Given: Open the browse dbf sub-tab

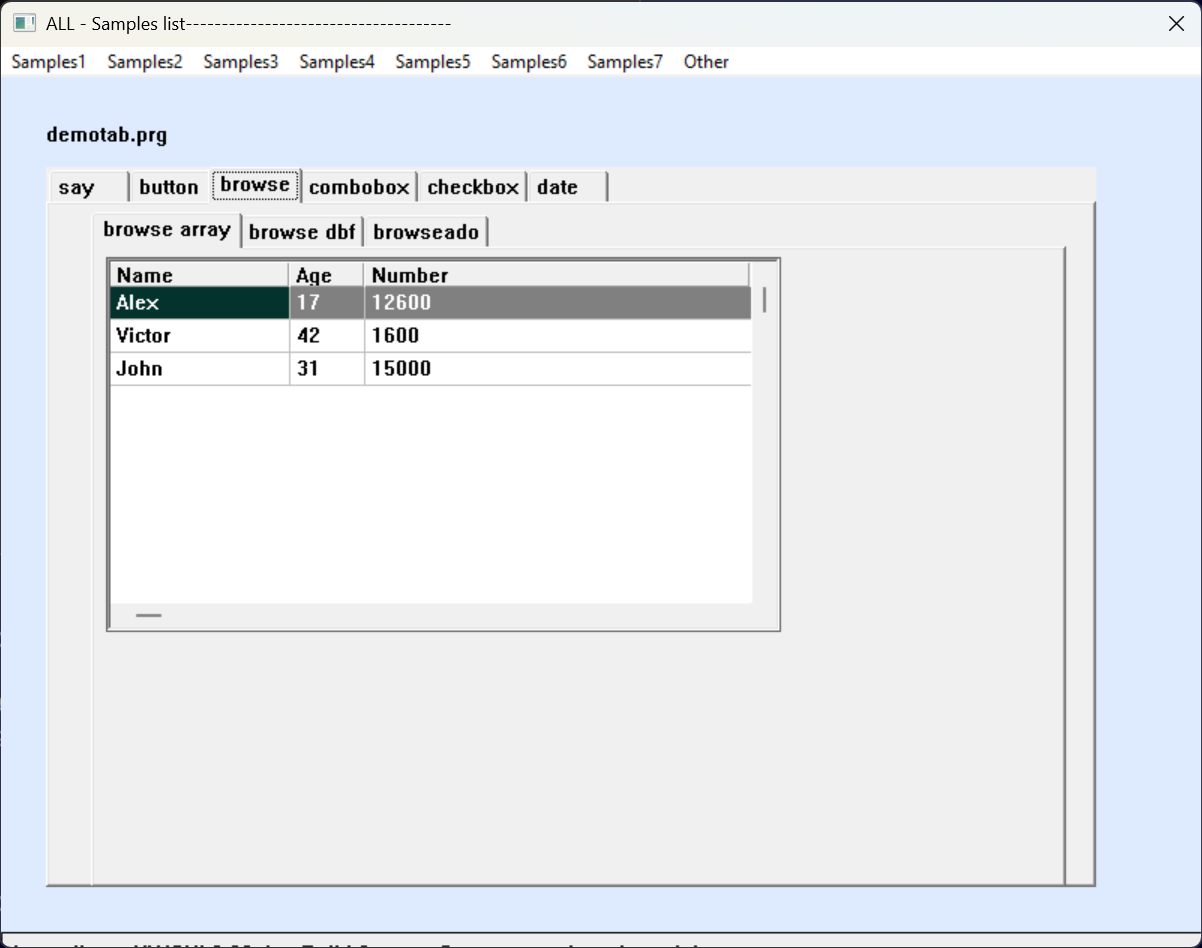Looking at the screenshot, I should (302, 232).
